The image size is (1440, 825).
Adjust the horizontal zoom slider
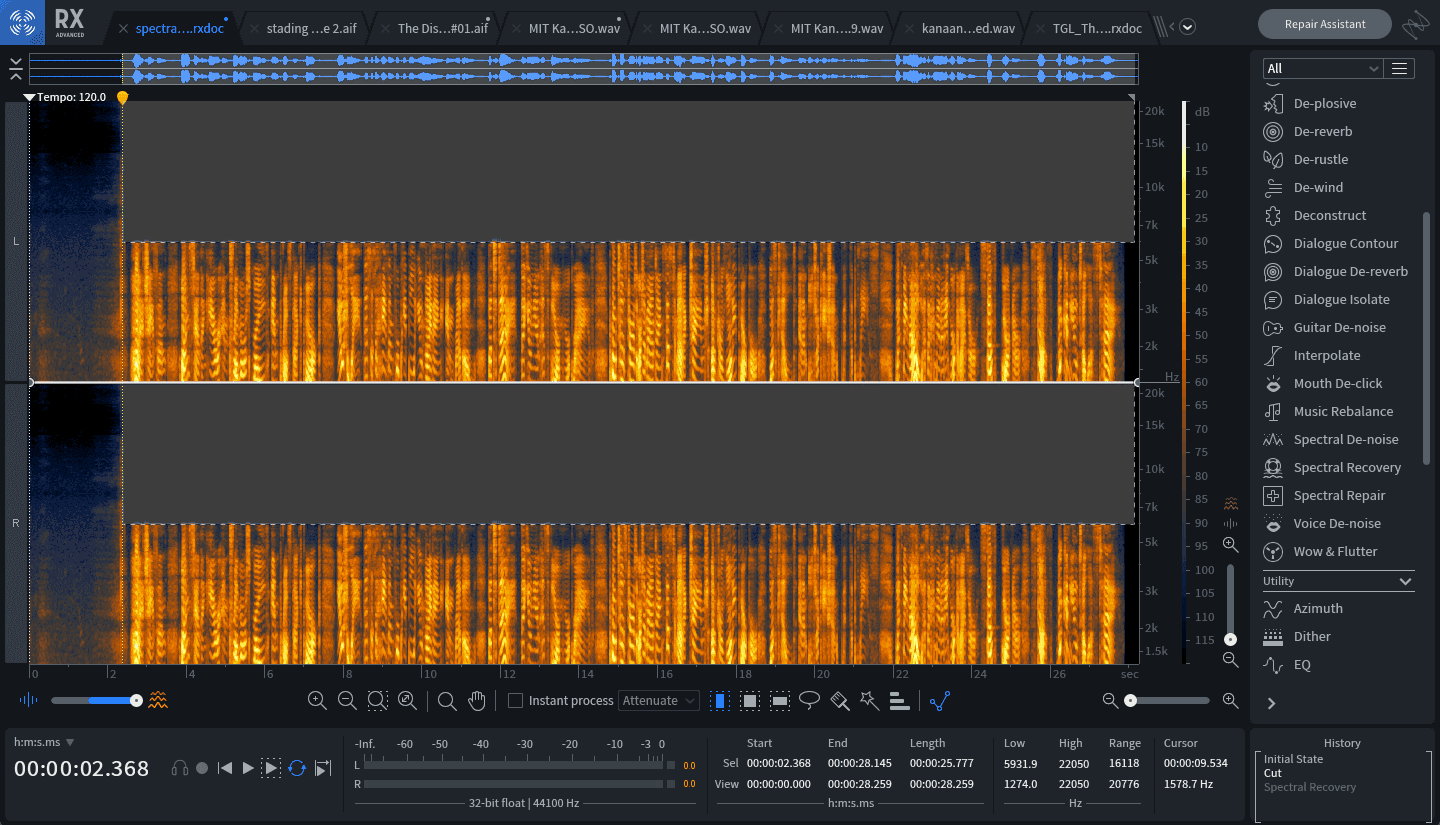[1169, 701]
